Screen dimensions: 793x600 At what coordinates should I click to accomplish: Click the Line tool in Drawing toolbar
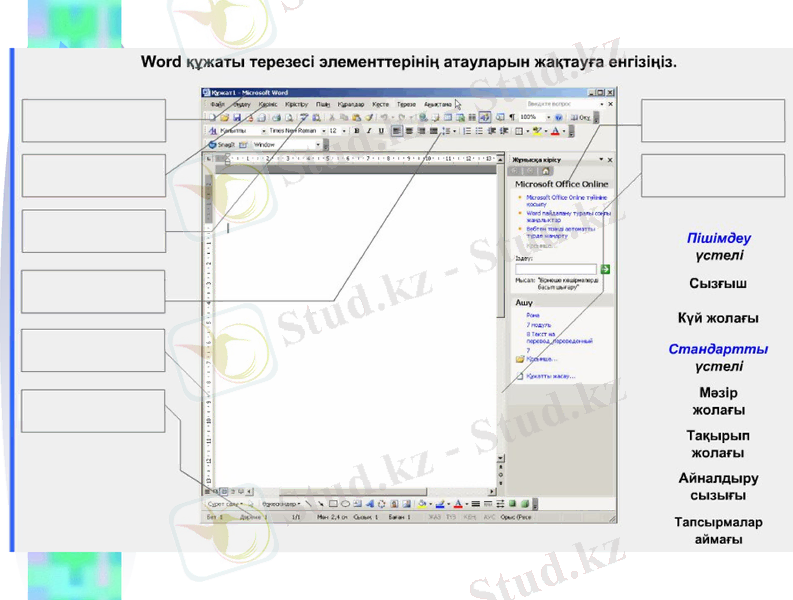(309, 504)
